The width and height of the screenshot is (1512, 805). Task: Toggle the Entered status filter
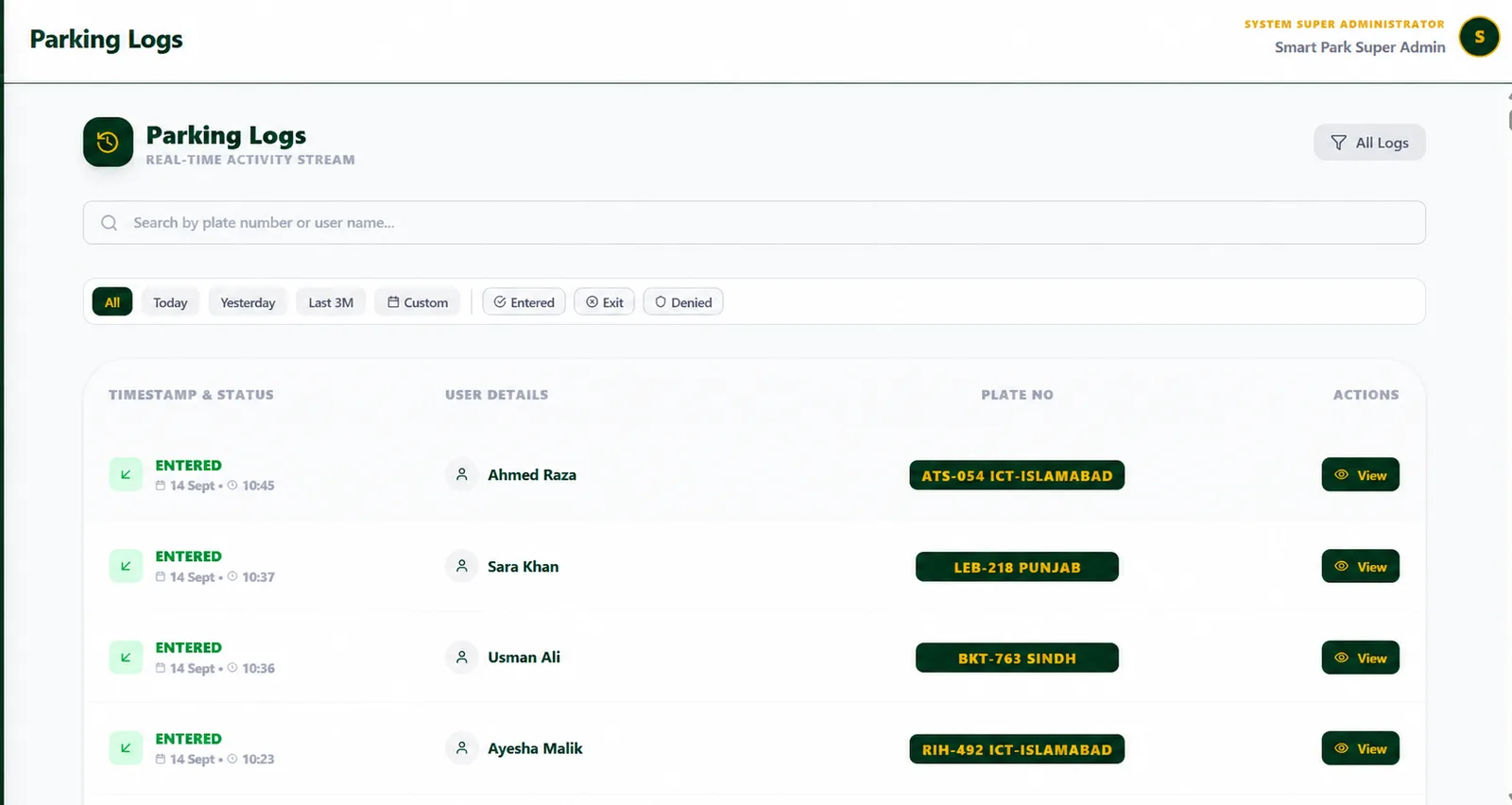click(524, 302)
